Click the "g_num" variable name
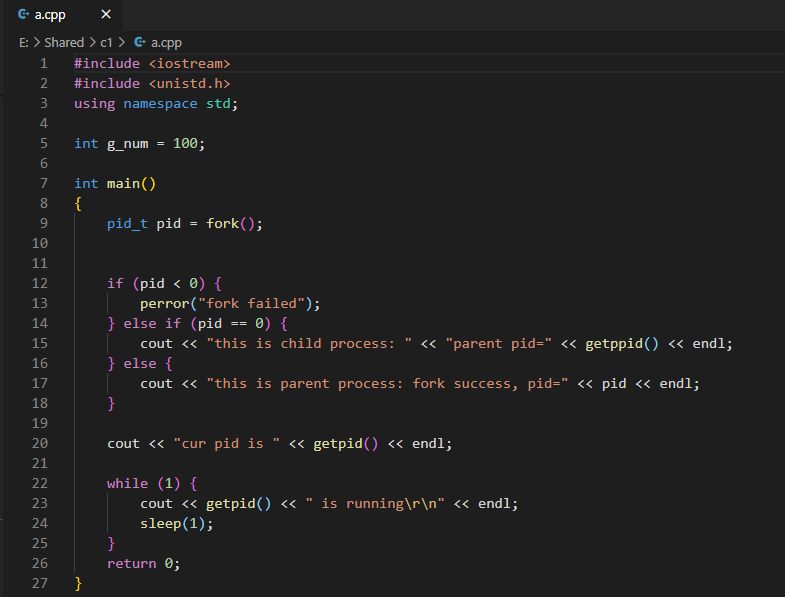This screenshot has width=785, height=597. (x=128, y=144)
